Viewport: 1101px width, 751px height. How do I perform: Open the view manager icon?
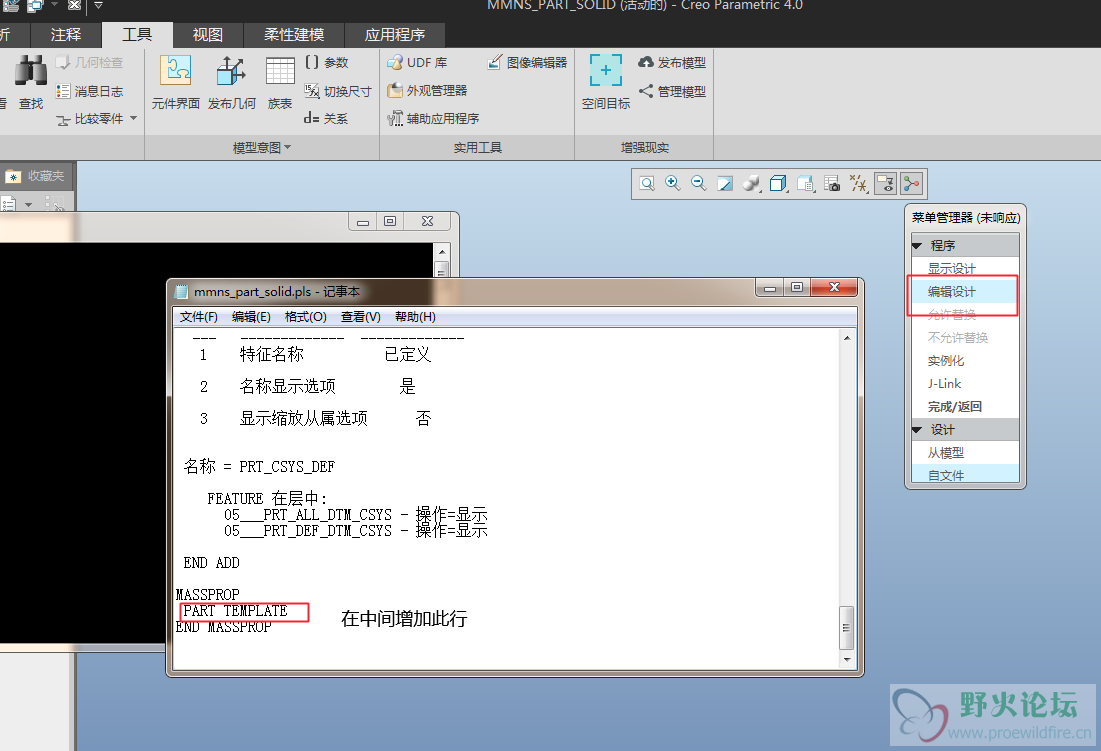805,184
